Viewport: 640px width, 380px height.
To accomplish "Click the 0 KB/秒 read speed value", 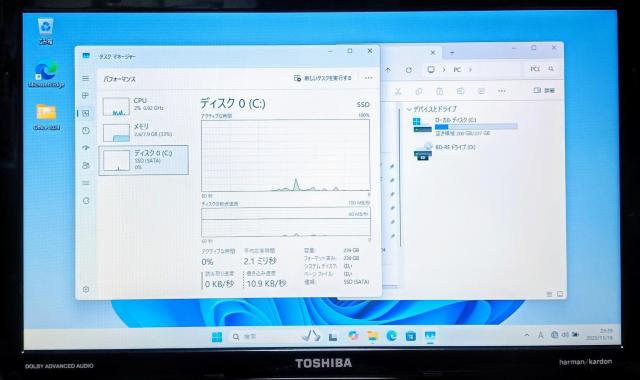I will click(219, 284).
